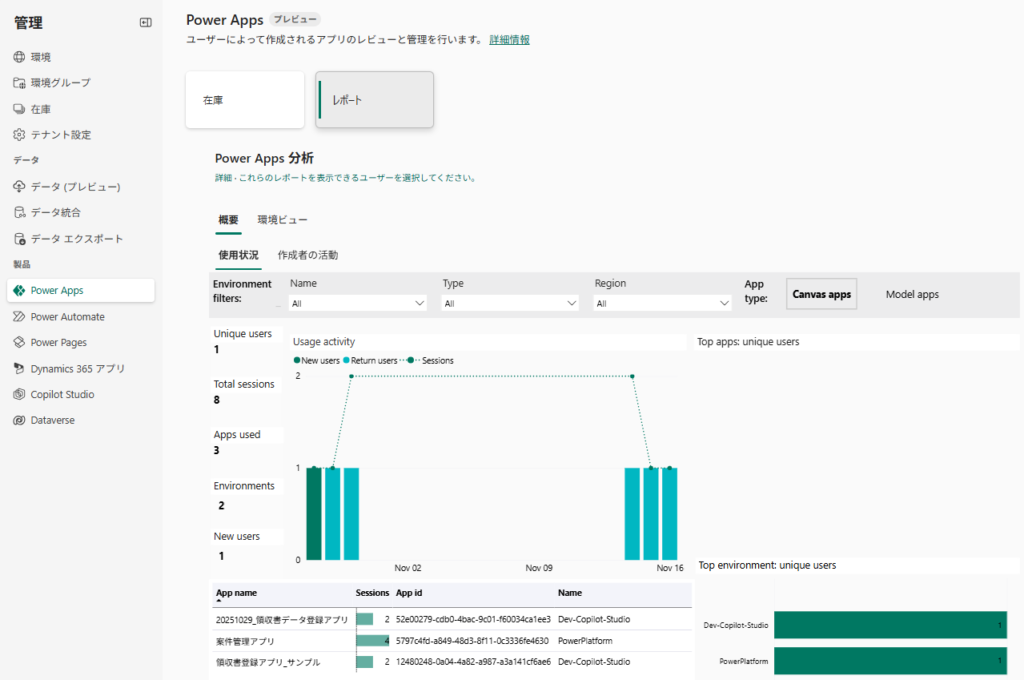Expand the Type environment filter dropdown
1024x680 pixels.
[x=510, y=303]
